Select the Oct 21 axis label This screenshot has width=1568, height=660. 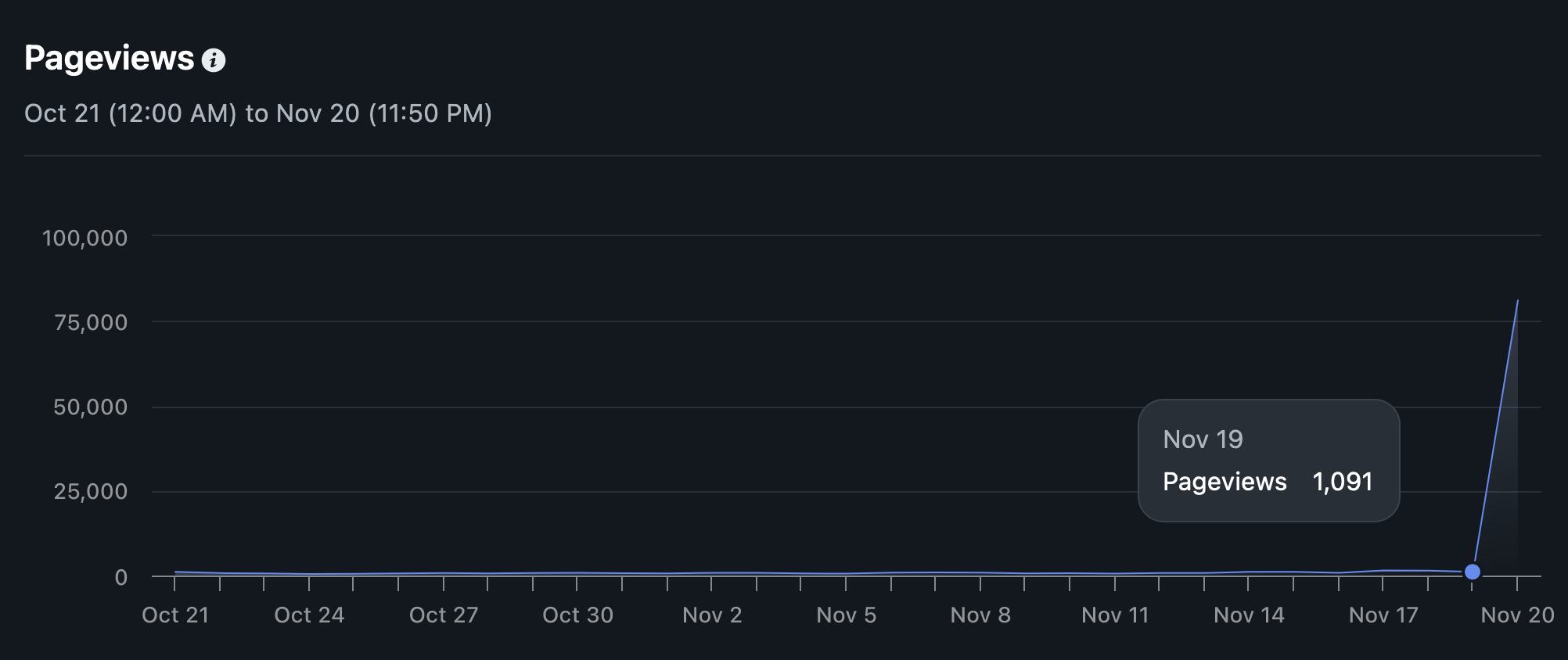click(x=175, y=615)
